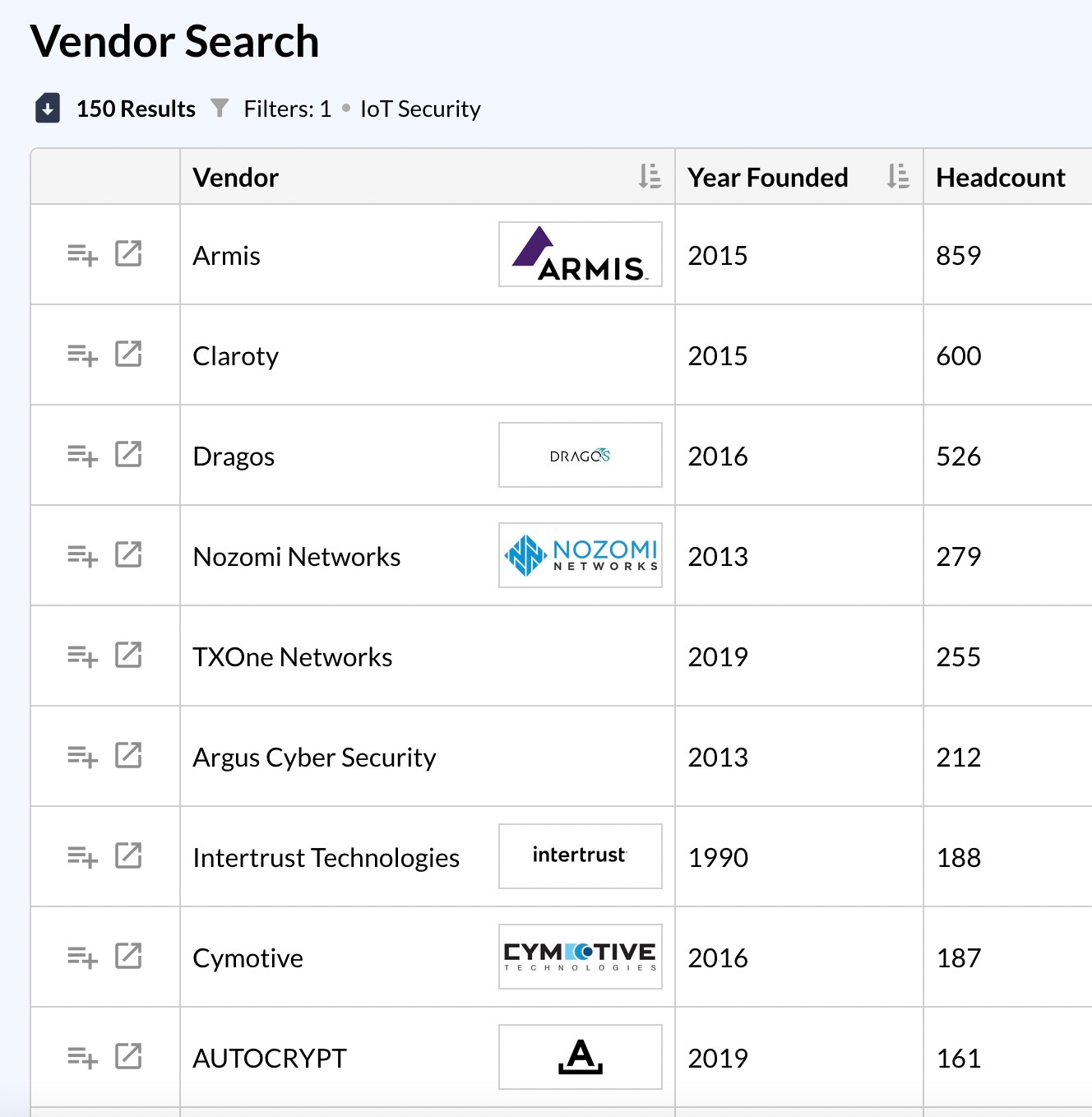Select Cymotive headcount value 187
The width and height of the screenshot is (1092, 1117).
pyautogui.click(x=959, y=957)
